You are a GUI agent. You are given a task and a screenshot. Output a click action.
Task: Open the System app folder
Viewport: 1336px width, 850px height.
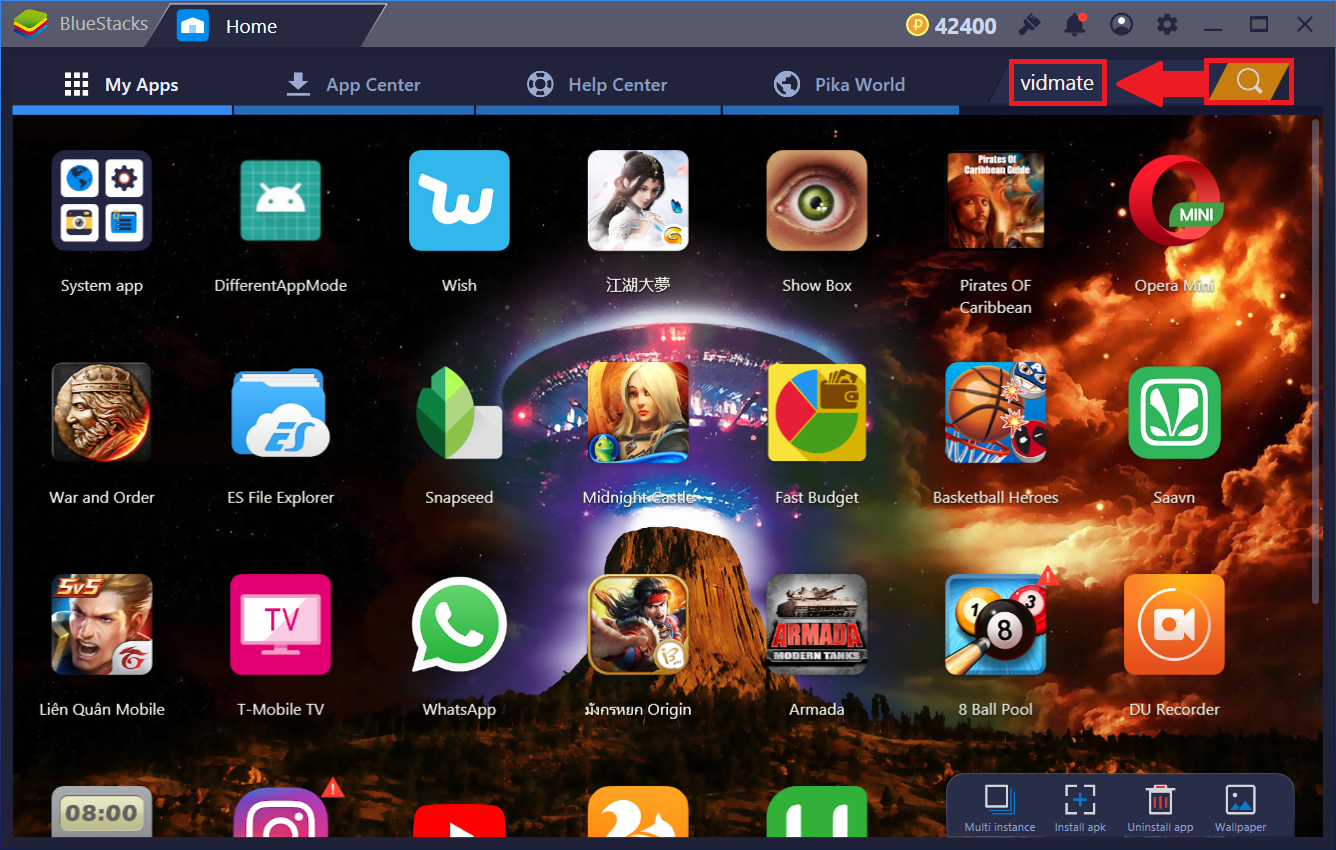[102, 200]
